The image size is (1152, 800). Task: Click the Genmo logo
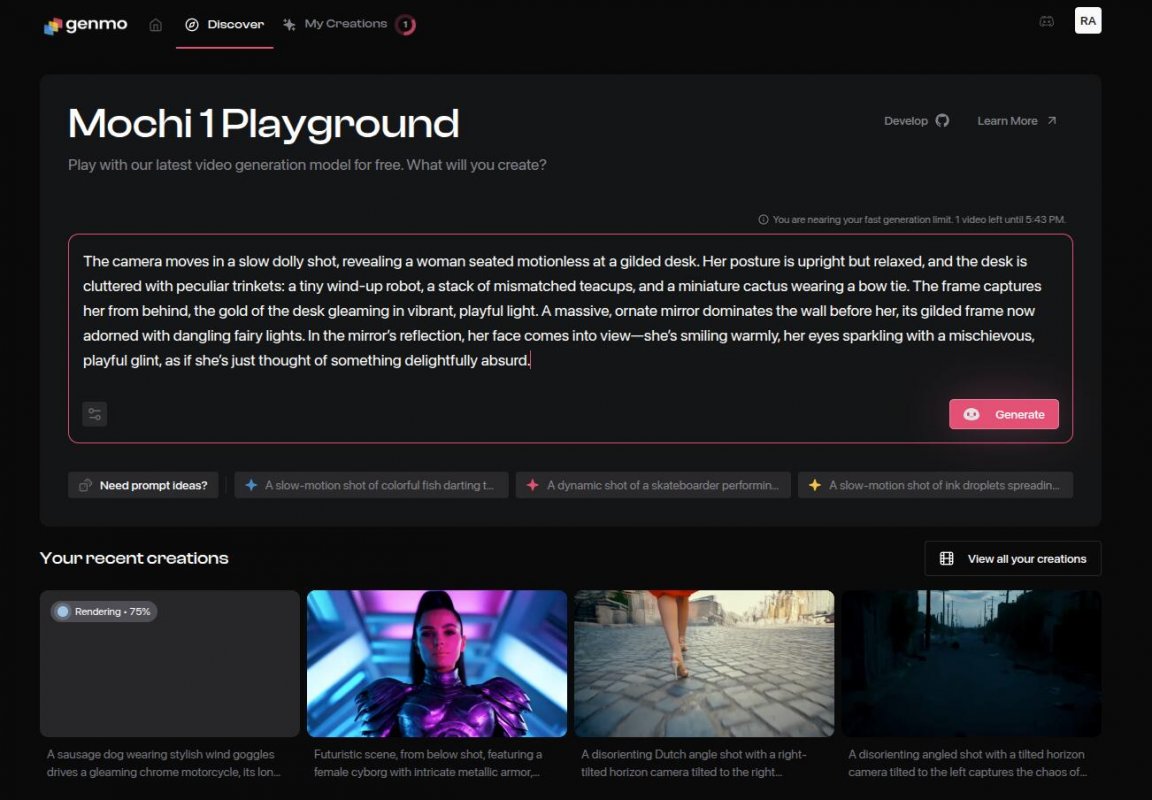[x=86, y=25]
